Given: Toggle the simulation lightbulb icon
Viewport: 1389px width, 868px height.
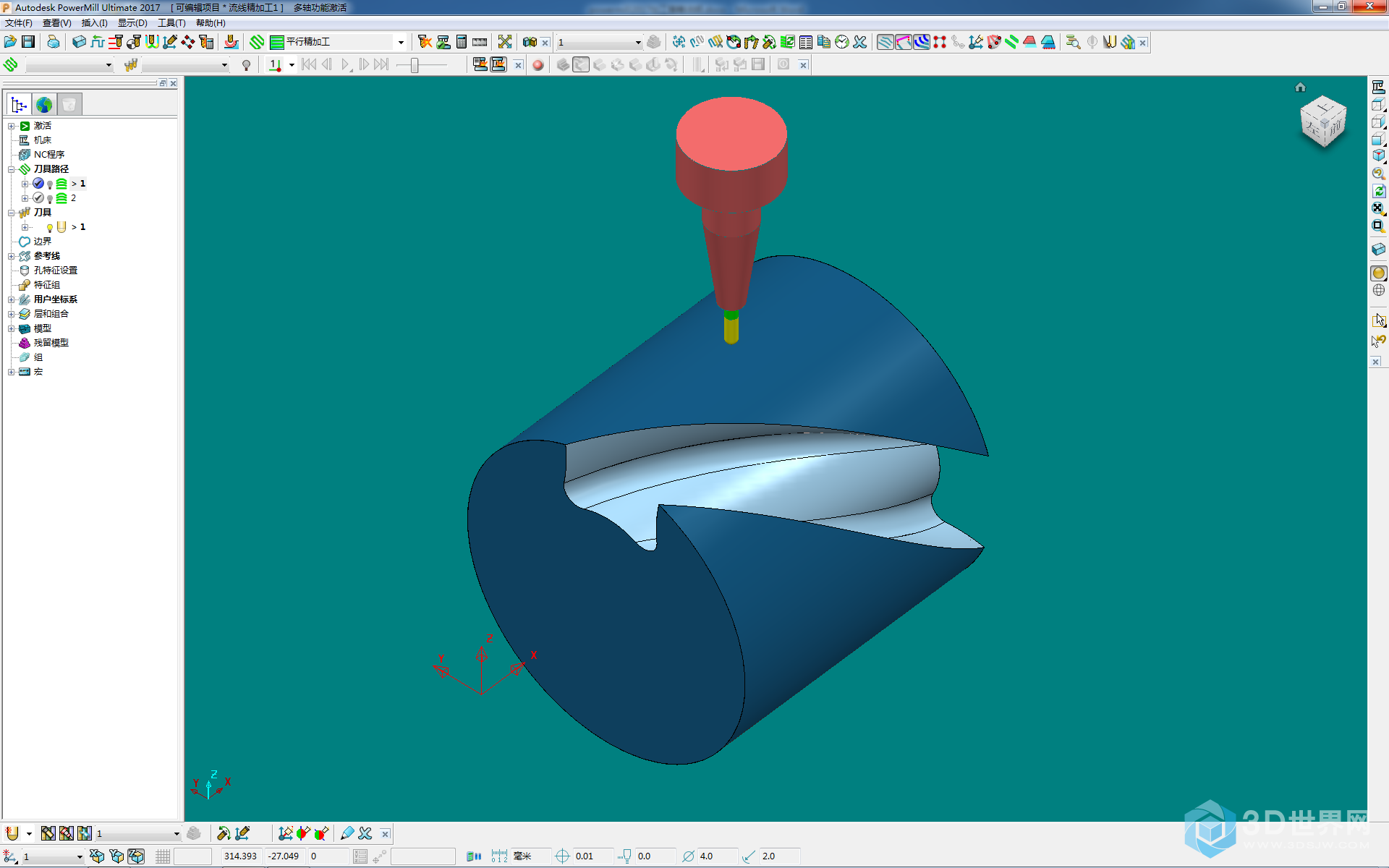Looking at the screenshot, I should 247,65.
